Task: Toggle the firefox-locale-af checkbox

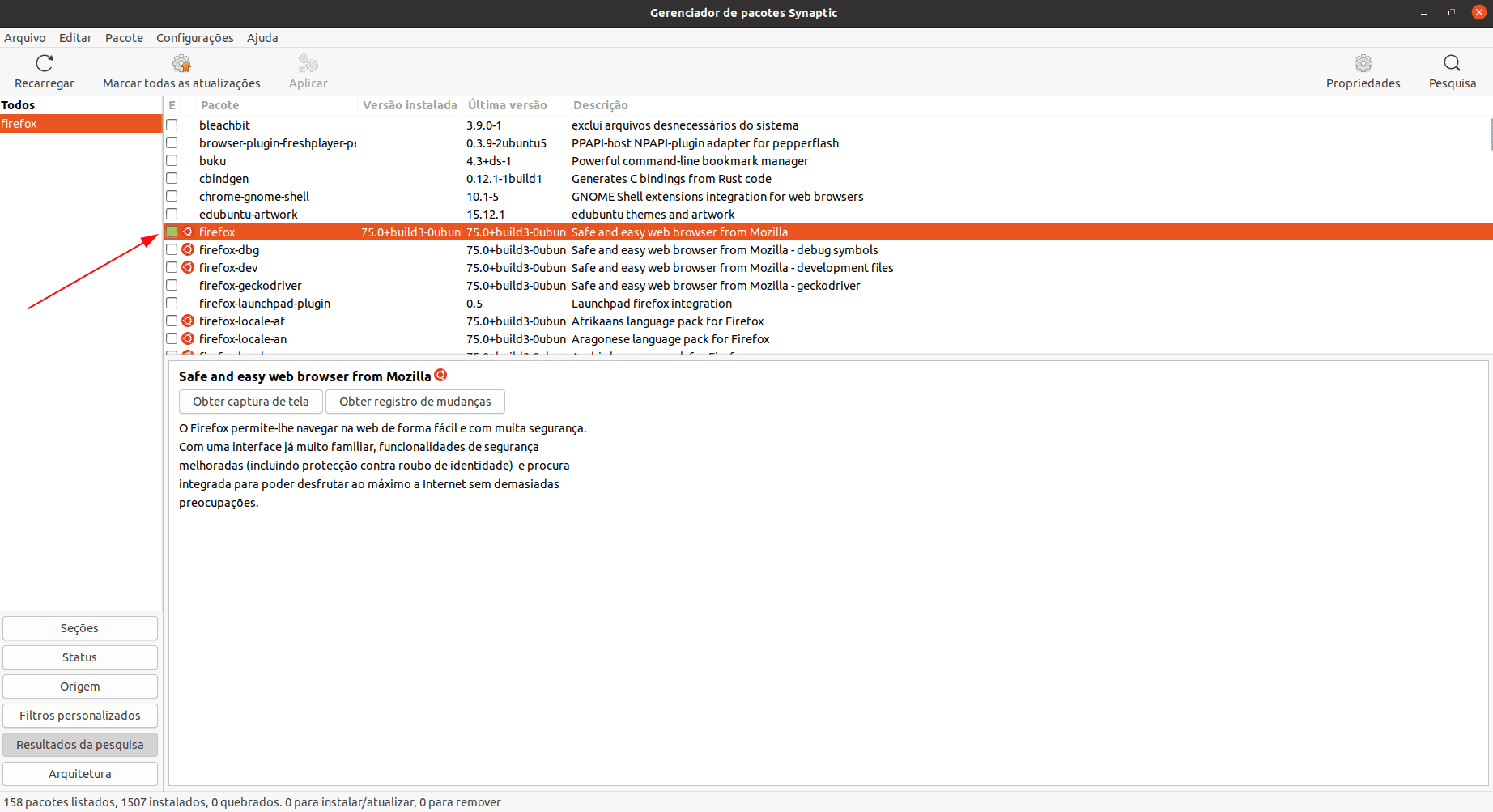Action: tap(172, 321)
